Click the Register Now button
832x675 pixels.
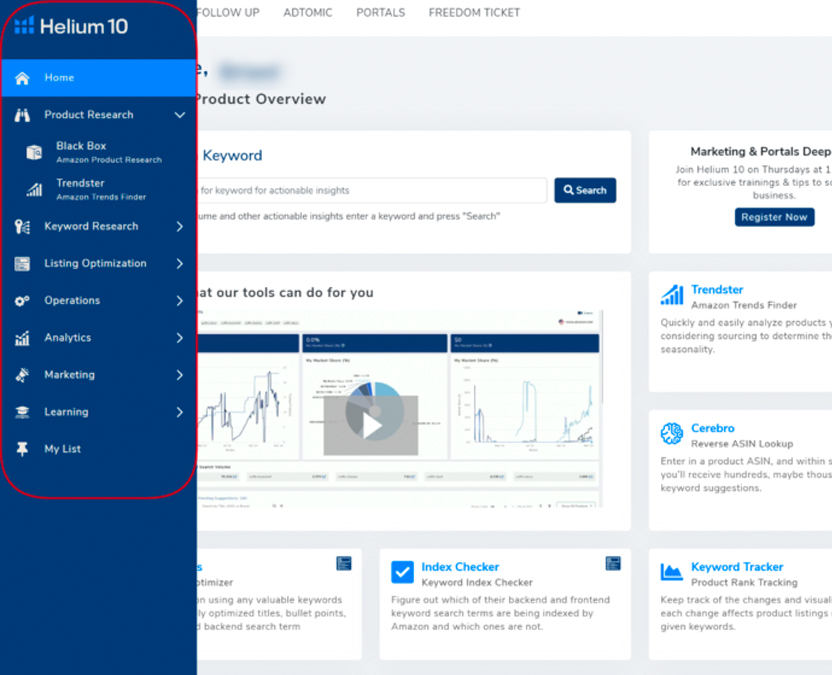click(x=774, y=217)
